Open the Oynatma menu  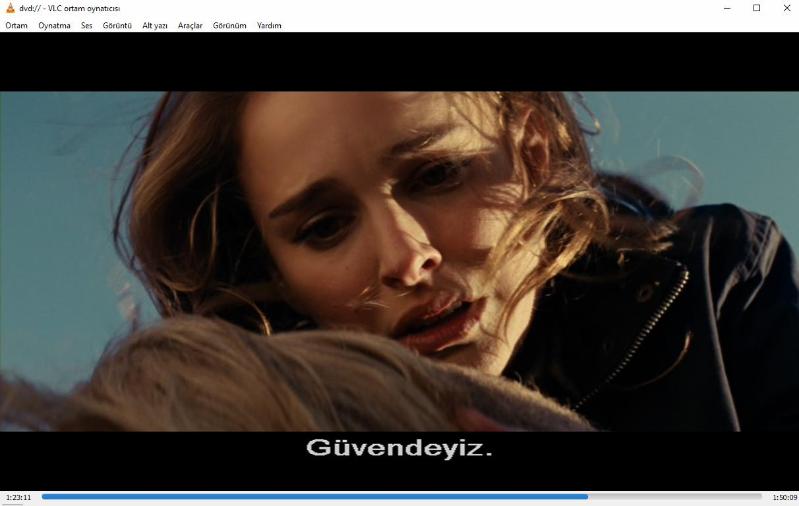(54, 25)
